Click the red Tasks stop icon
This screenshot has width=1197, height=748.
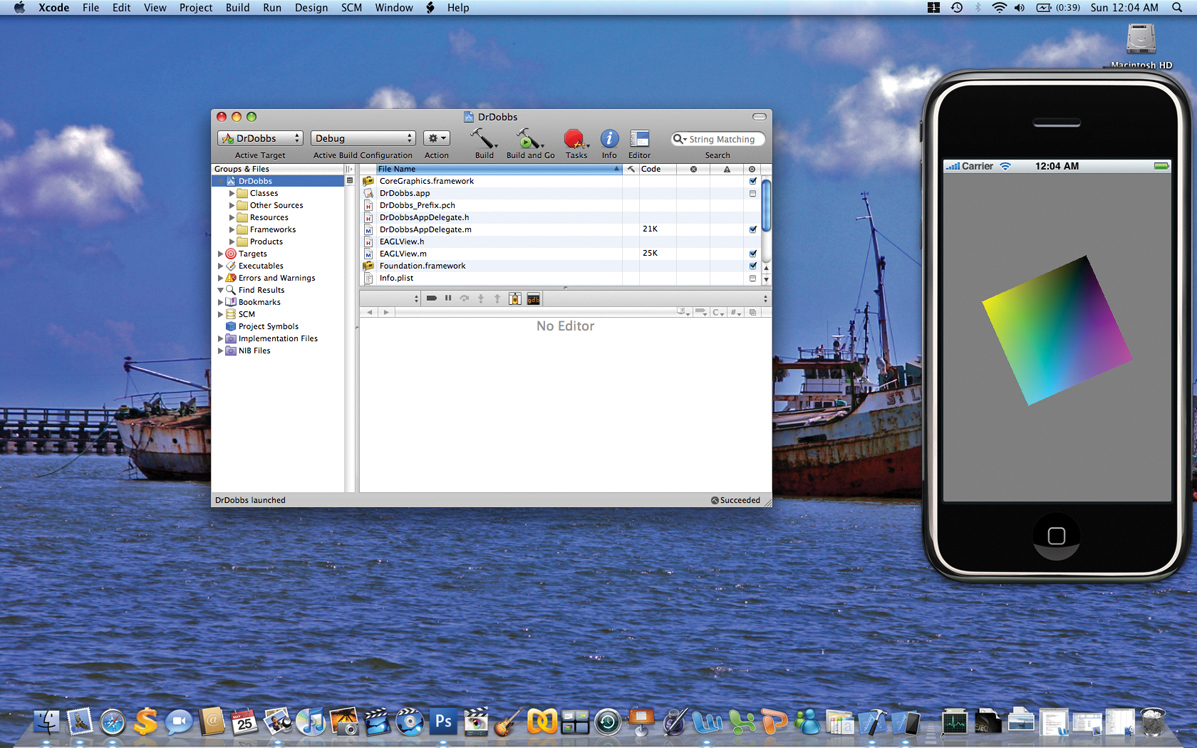(574, 139)
